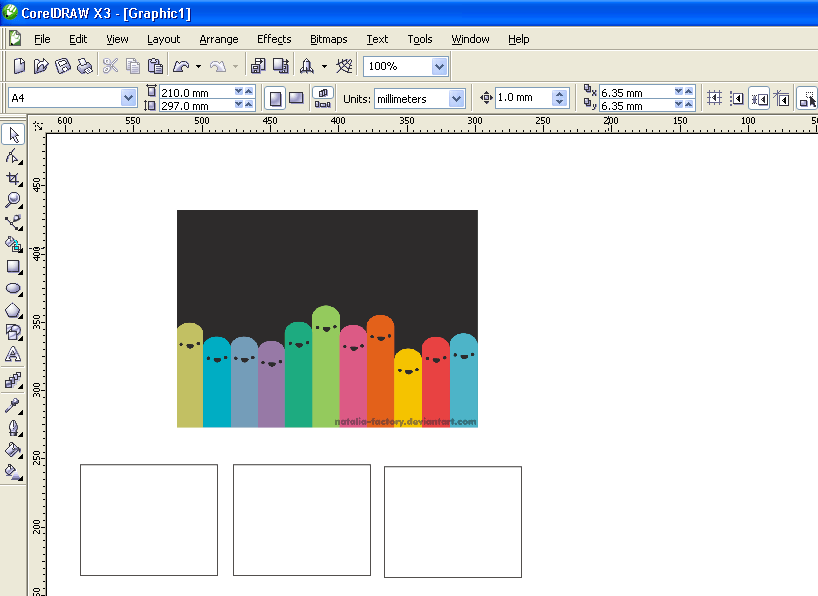Expand the Redo history dropdown arrow
818x596 pixels.
[235, 66]
